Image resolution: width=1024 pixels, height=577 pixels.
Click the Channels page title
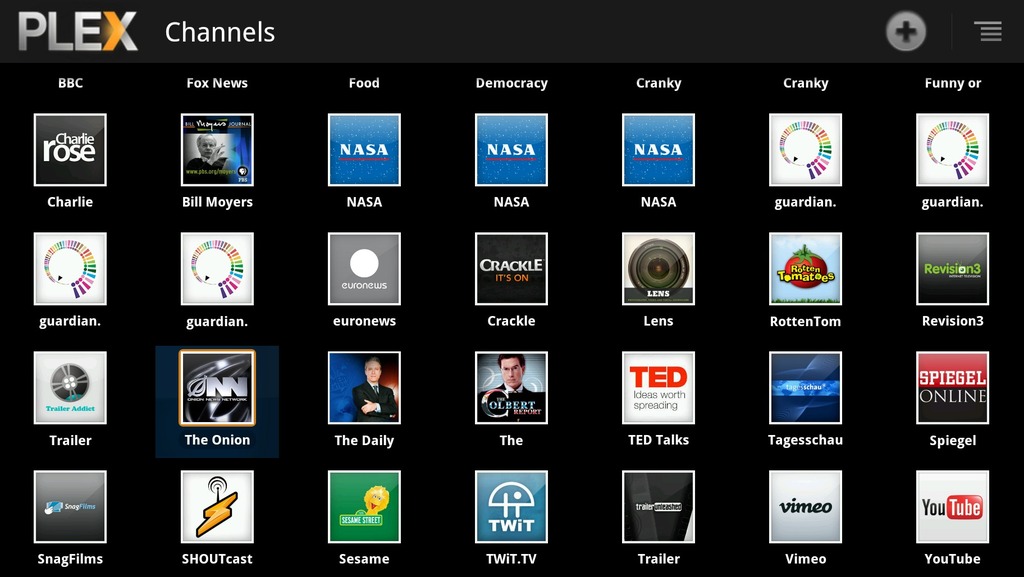tap(220, 32)
